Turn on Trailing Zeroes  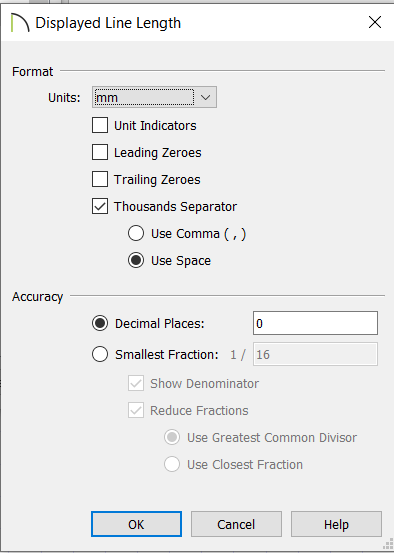100,179
